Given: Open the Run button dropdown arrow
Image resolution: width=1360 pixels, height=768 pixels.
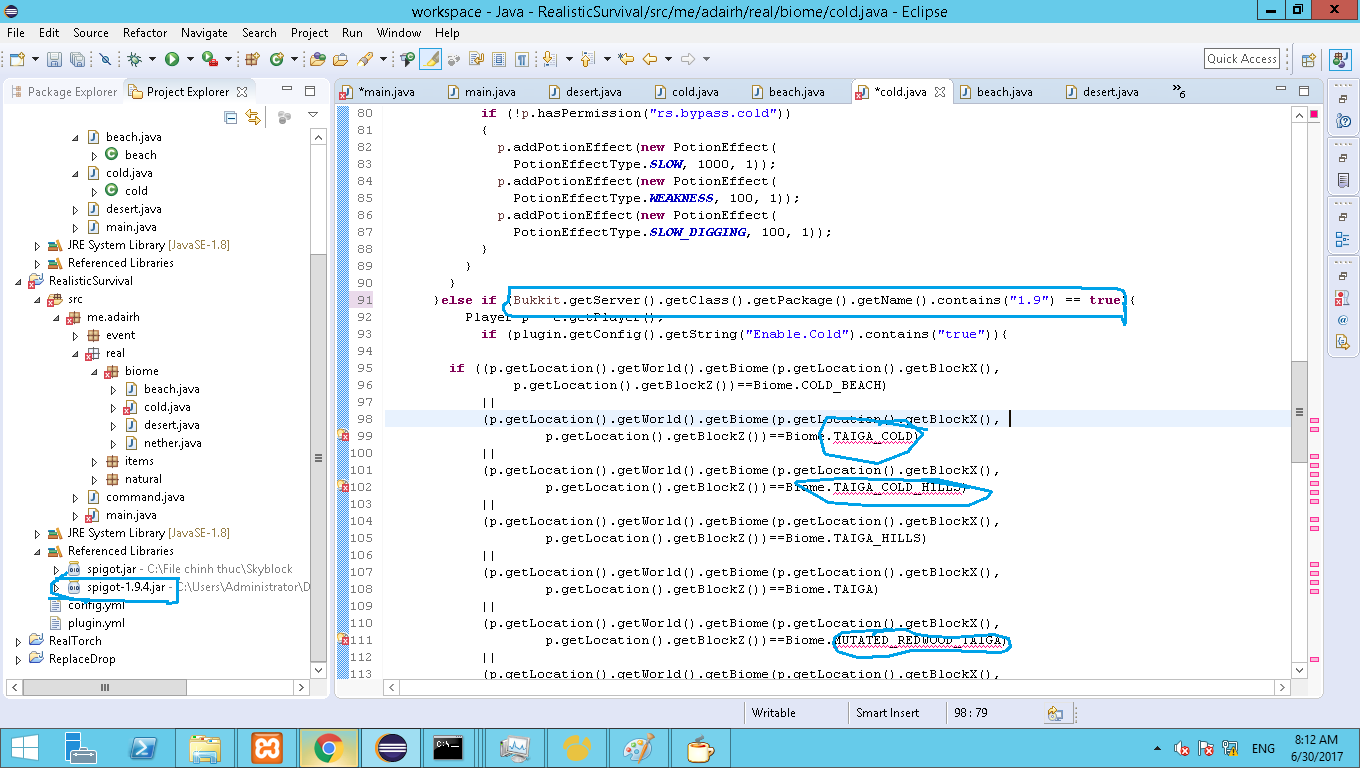Looking at the screenshot, I should (x=188, y=60).
